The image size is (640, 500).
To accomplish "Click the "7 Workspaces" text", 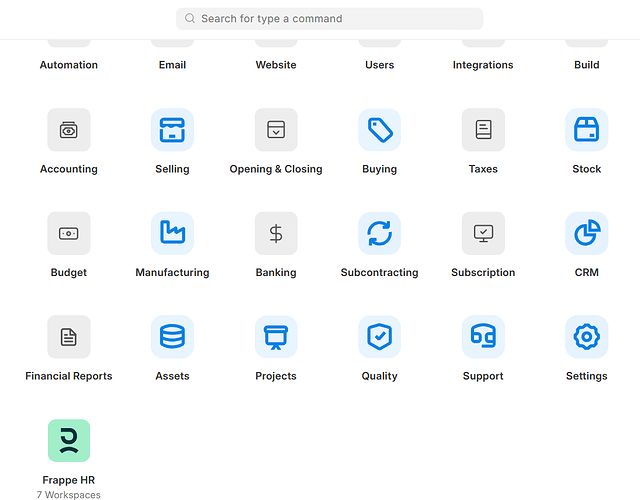I will [69, 495].
